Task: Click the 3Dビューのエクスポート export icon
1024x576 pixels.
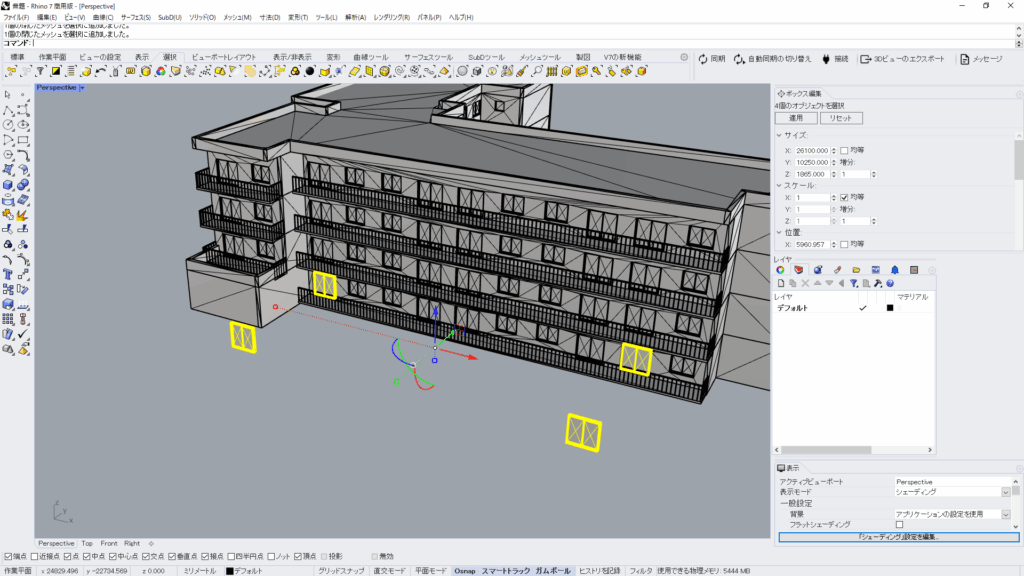Action: click(x=866, y=59)
